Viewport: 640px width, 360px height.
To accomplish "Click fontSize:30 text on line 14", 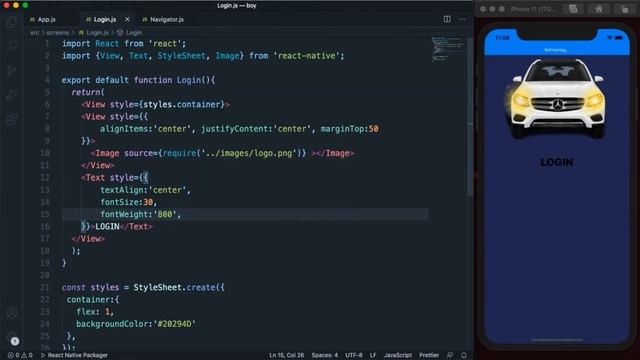I will pyautogui.click(x=126, y=202).
